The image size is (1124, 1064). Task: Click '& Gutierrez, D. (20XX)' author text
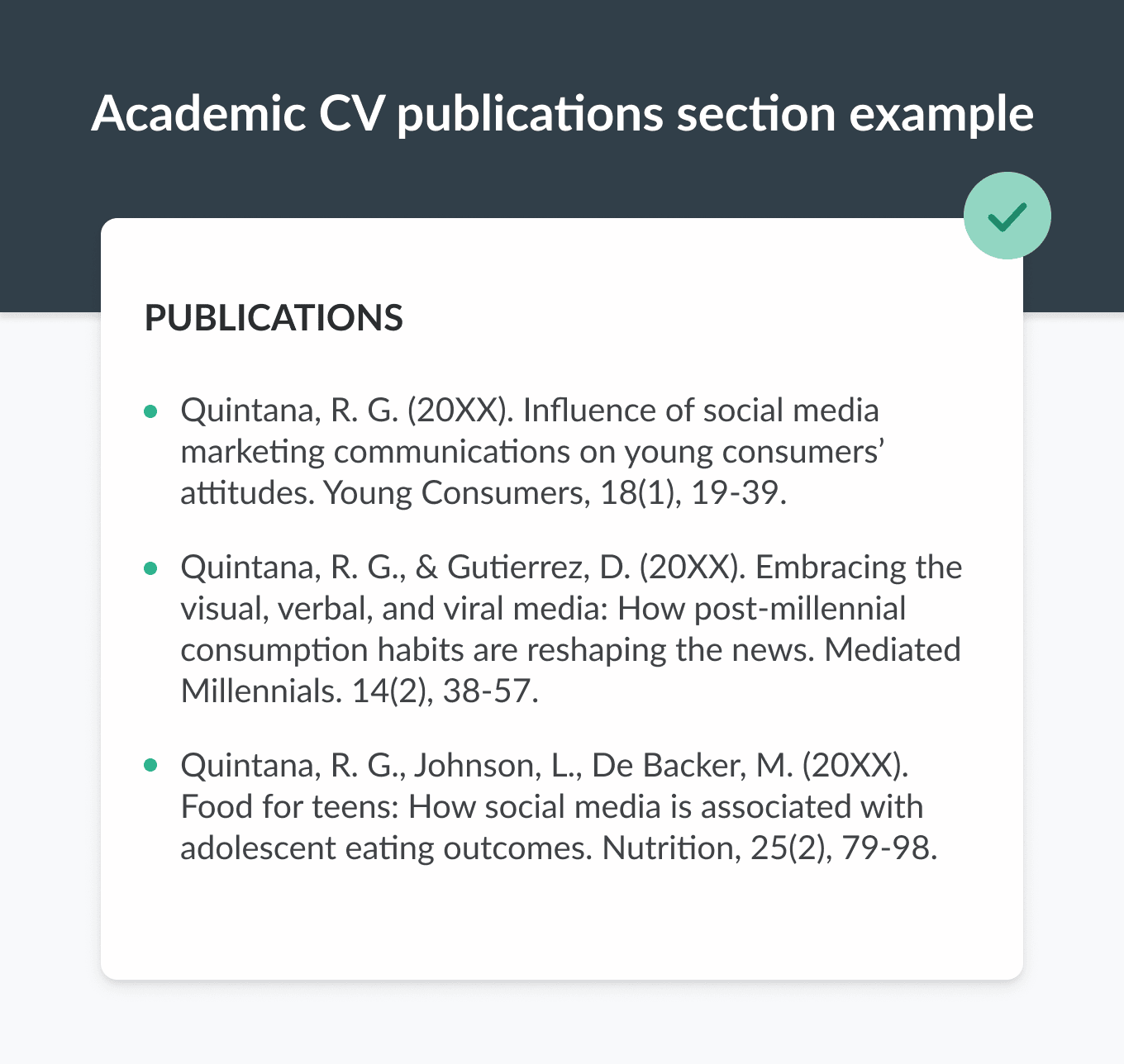(581, 568)
